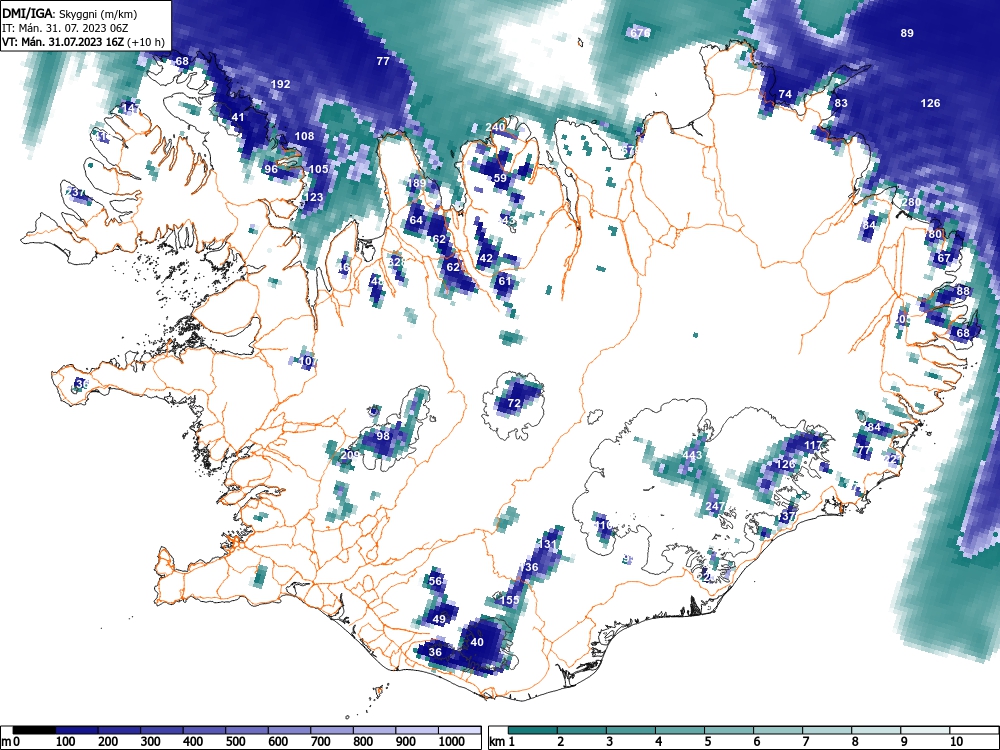
Task: Click the '10' kilometre legend label
Action: pyautogui.click(x=956, y=742)
